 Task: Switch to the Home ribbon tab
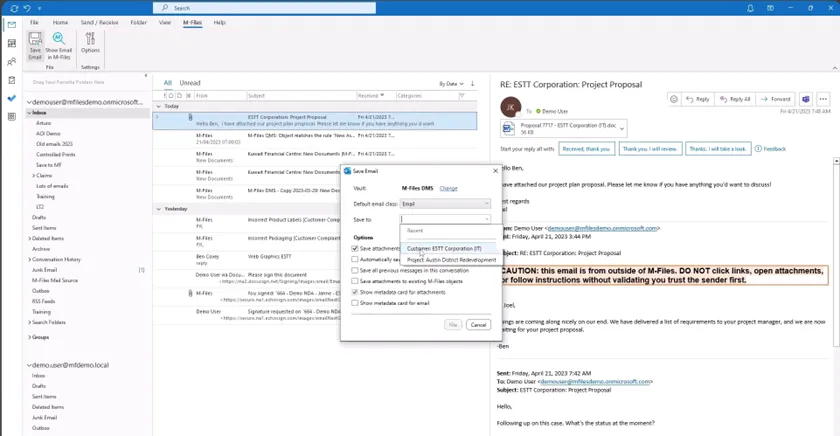60,22
